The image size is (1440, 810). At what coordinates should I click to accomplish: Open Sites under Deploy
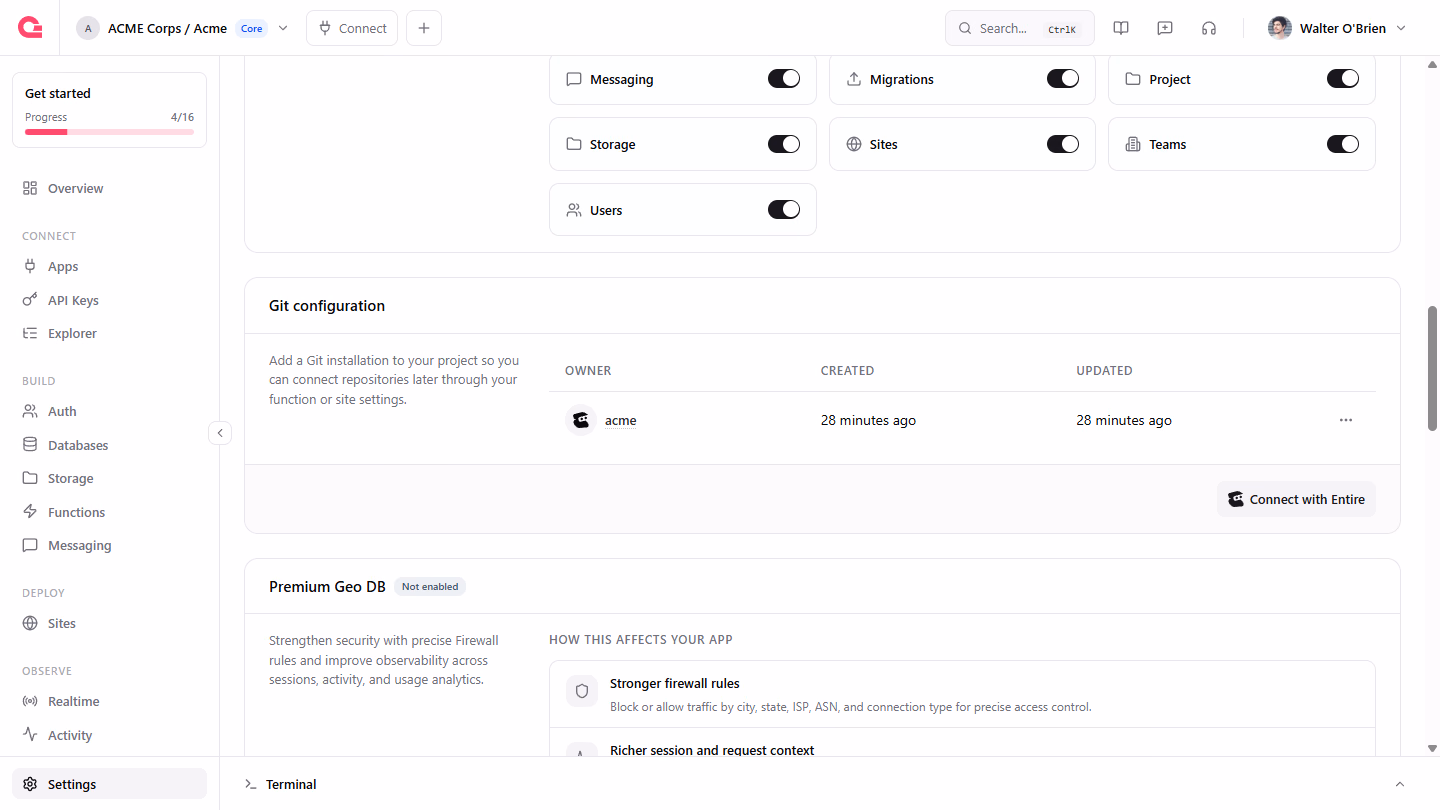110,623
